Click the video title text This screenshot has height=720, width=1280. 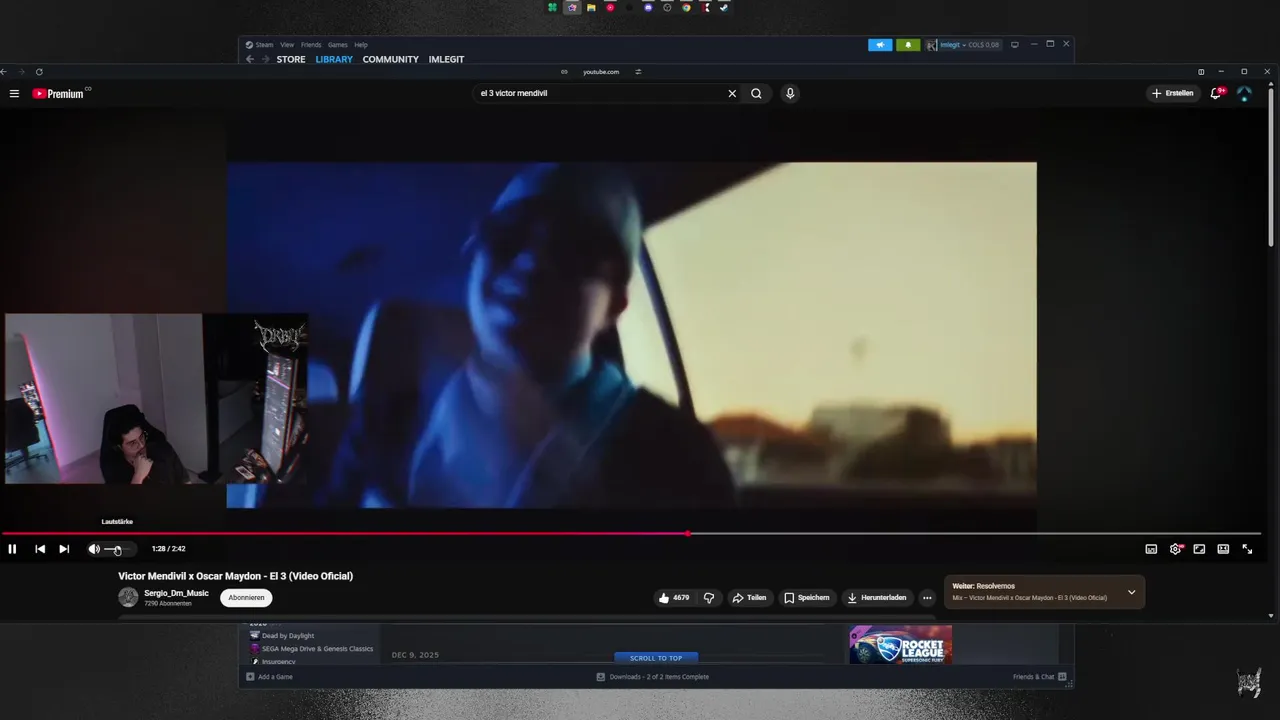pos(235,576)
